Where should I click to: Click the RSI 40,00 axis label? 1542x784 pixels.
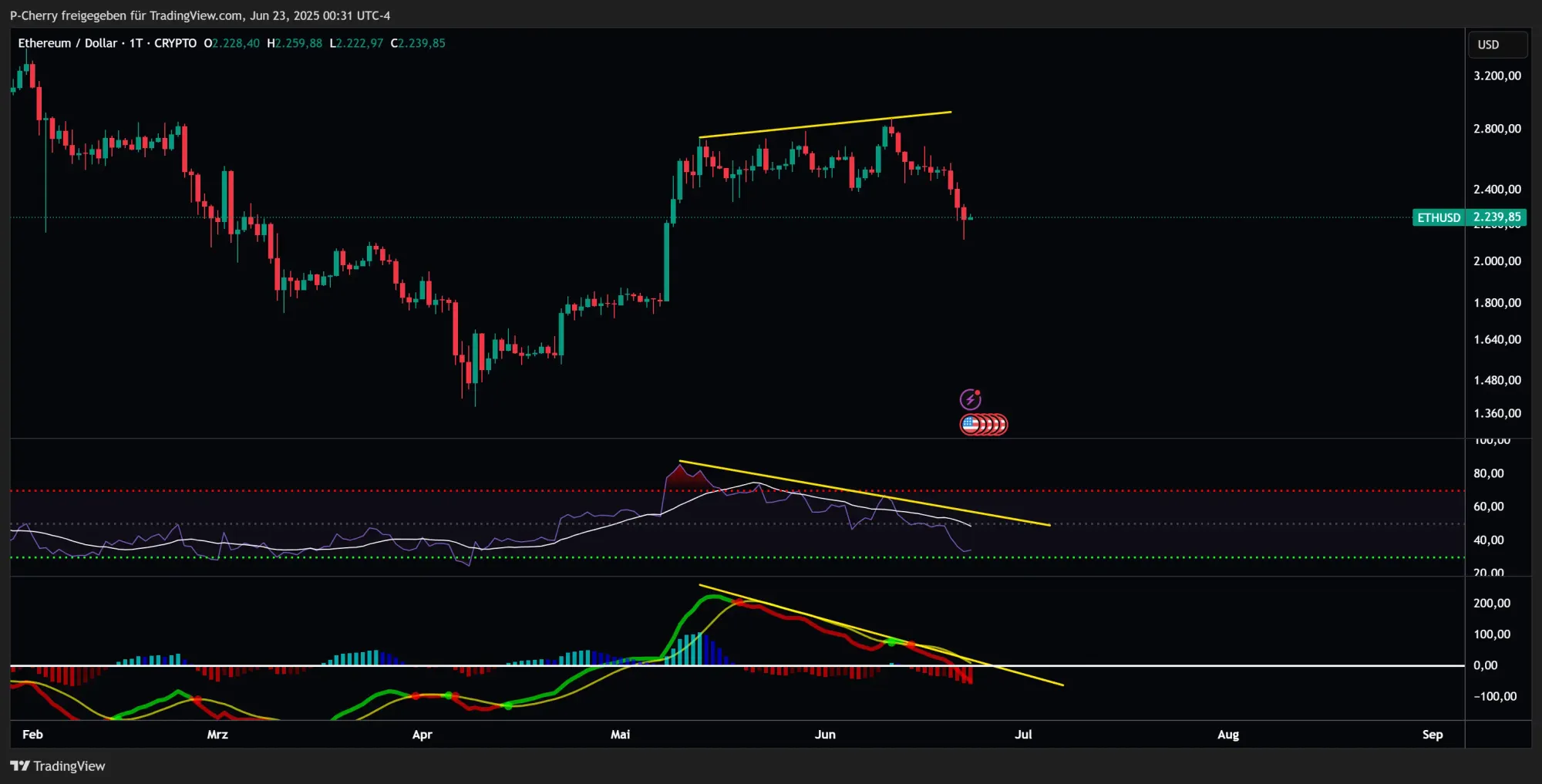point(1489,540)
